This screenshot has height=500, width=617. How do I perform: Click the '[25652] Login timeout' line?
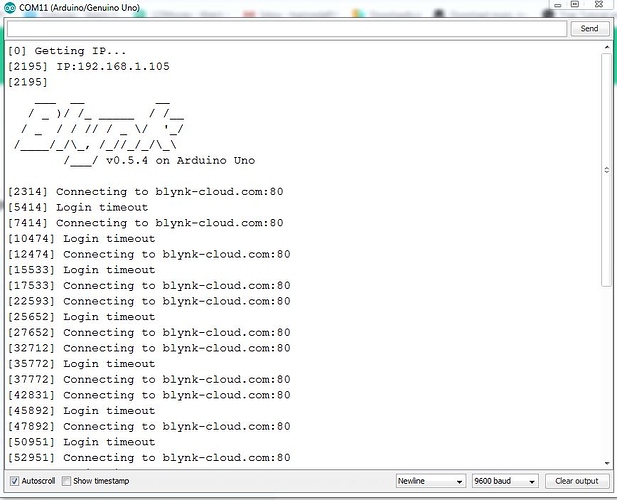(x=81, y=317)
